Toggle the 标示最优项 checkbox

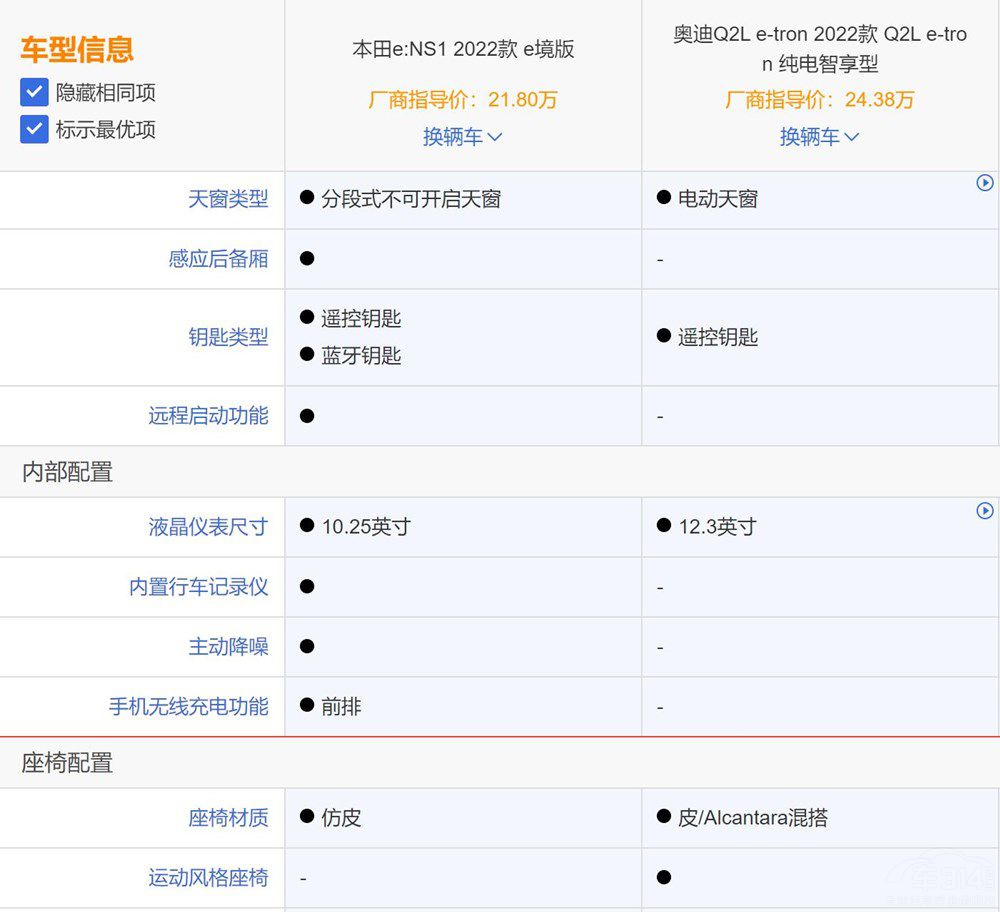pyautogui.click(x=34, y=129)
